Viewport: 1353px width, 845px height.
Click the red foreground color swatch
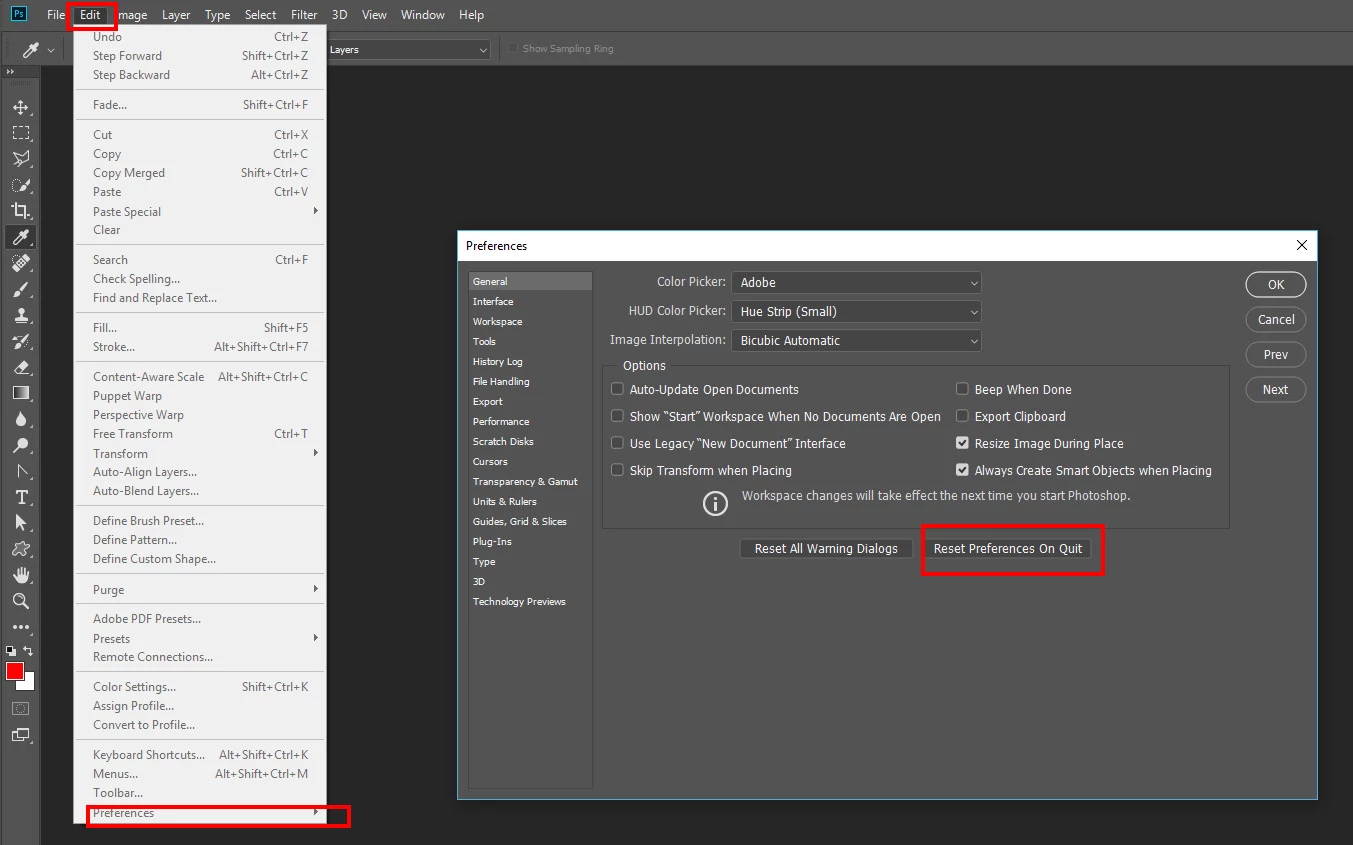point(15,671)
